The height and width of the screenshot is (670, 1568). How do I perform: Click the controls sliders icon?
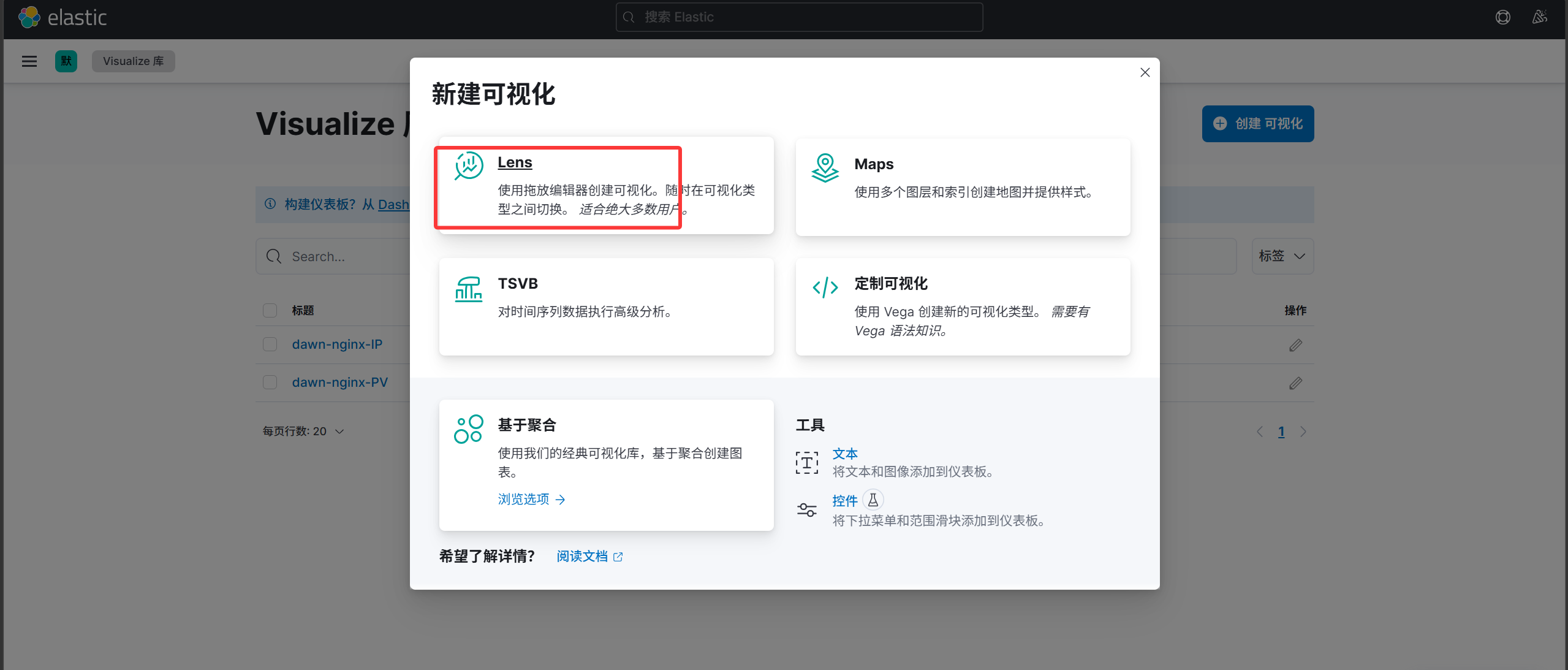tap(806, 509)
